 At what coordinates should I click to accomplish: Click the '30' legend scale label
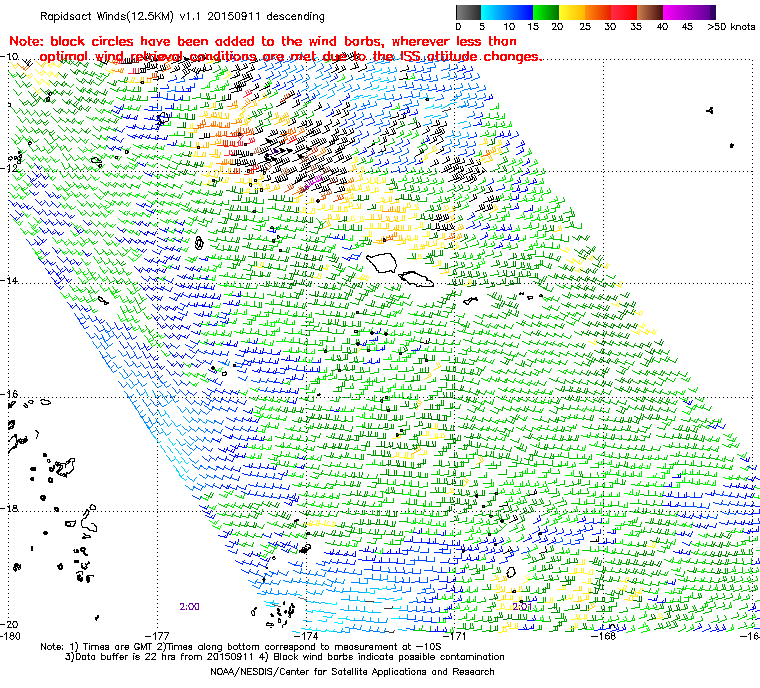[x=610, y=27]
